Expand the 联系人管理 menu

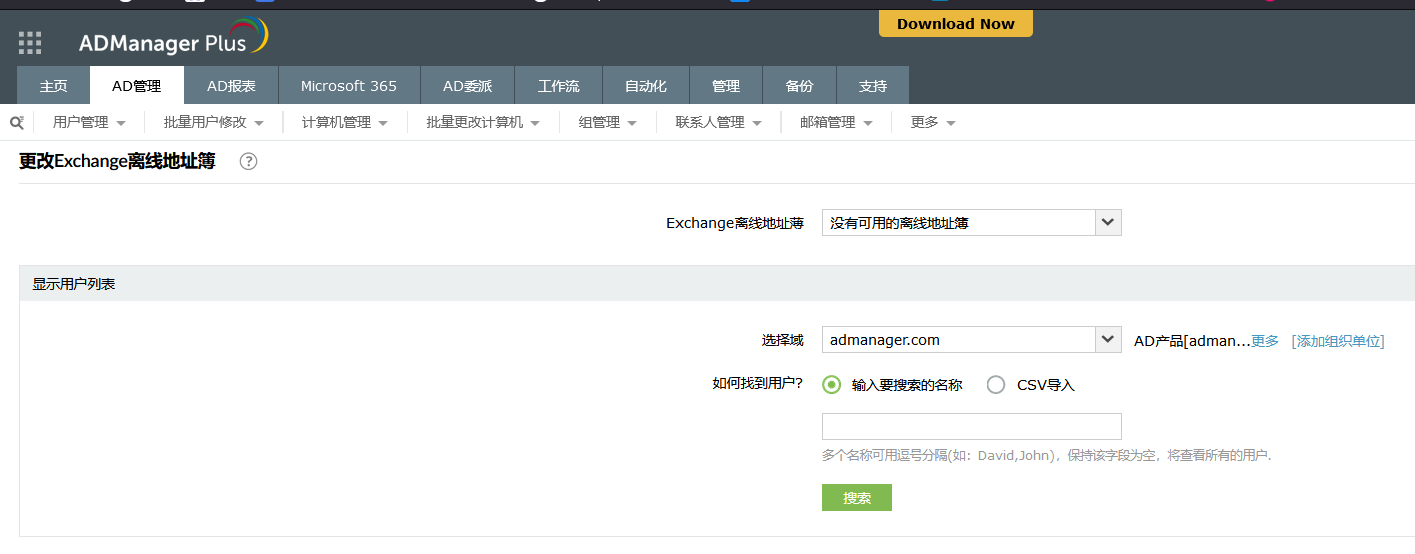(x=719, y=122)
